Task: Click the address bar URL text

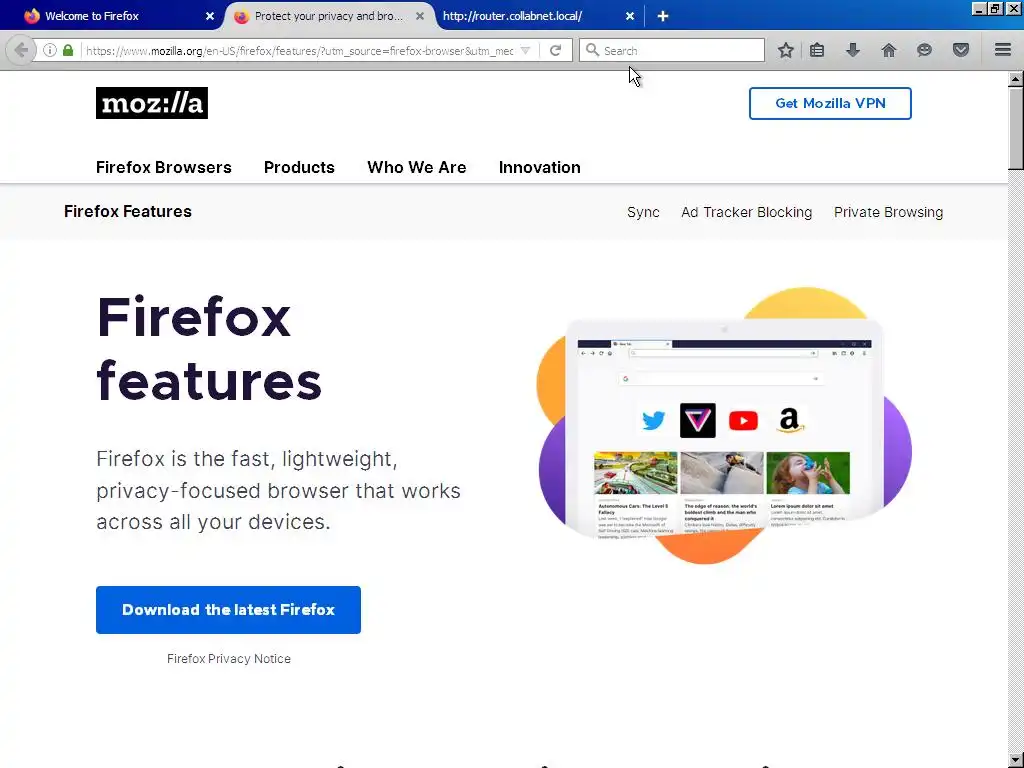Action: coord(300,50)
